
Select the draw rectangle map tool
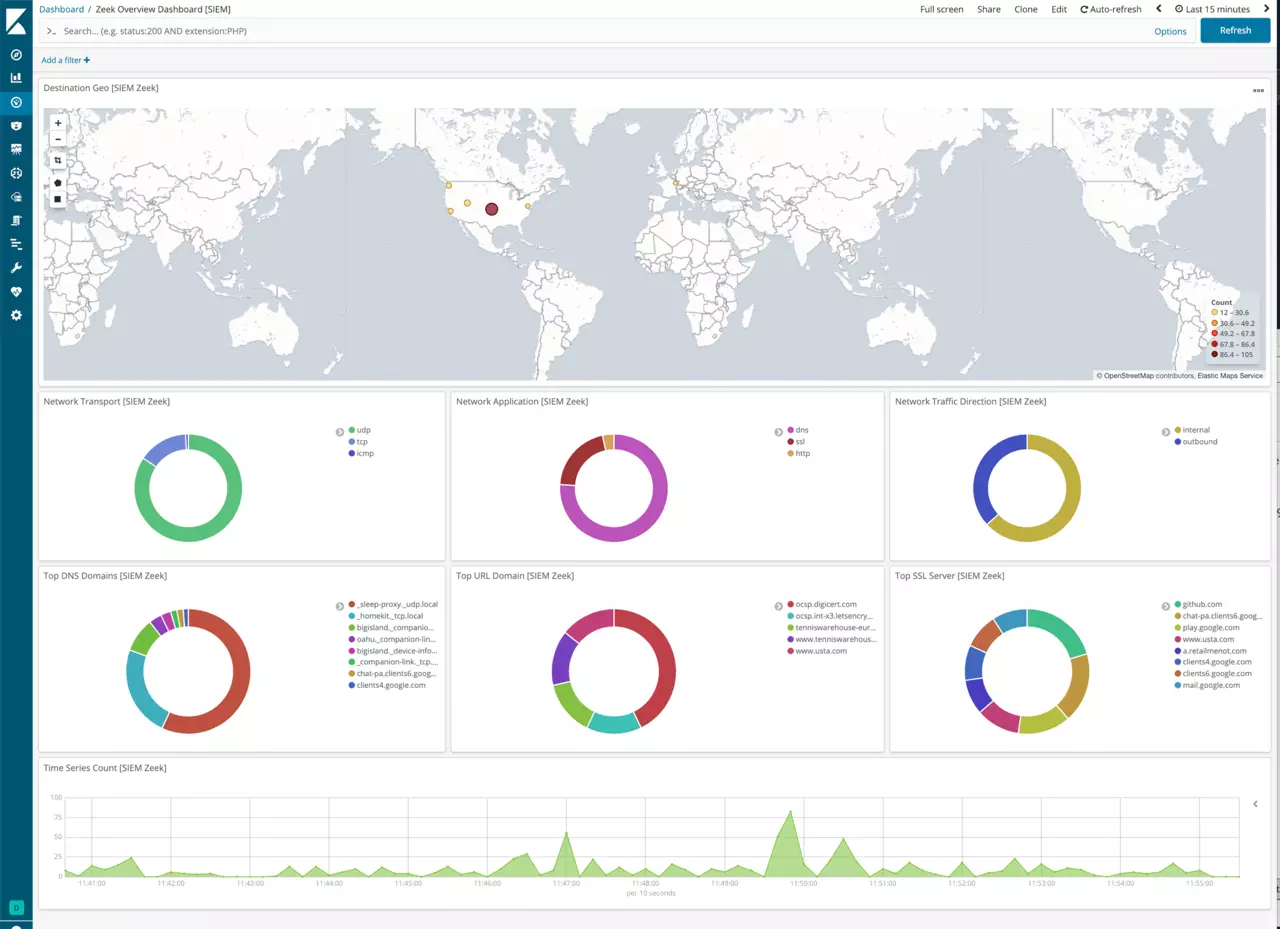(x=58, y=199)
